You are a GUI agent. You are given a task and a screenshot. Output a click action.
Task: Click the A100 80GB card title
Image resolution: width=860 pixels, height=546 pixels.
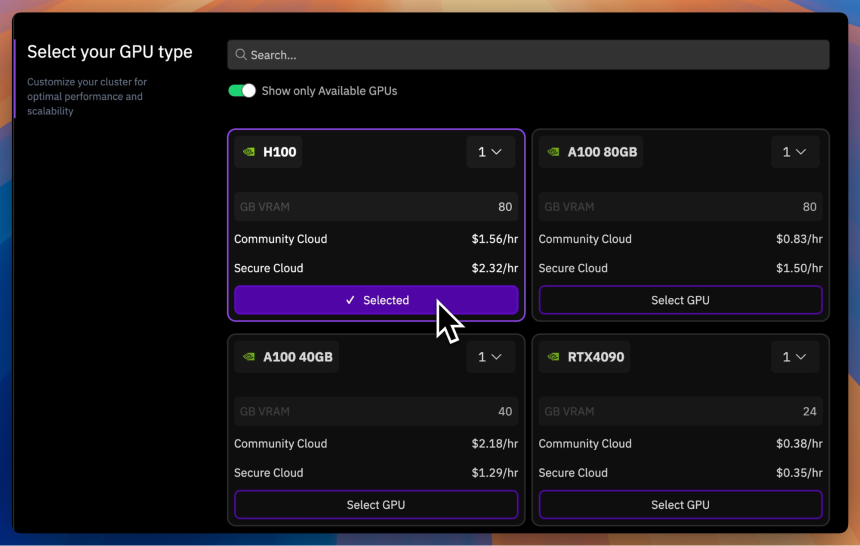click(x=602, y=152)
